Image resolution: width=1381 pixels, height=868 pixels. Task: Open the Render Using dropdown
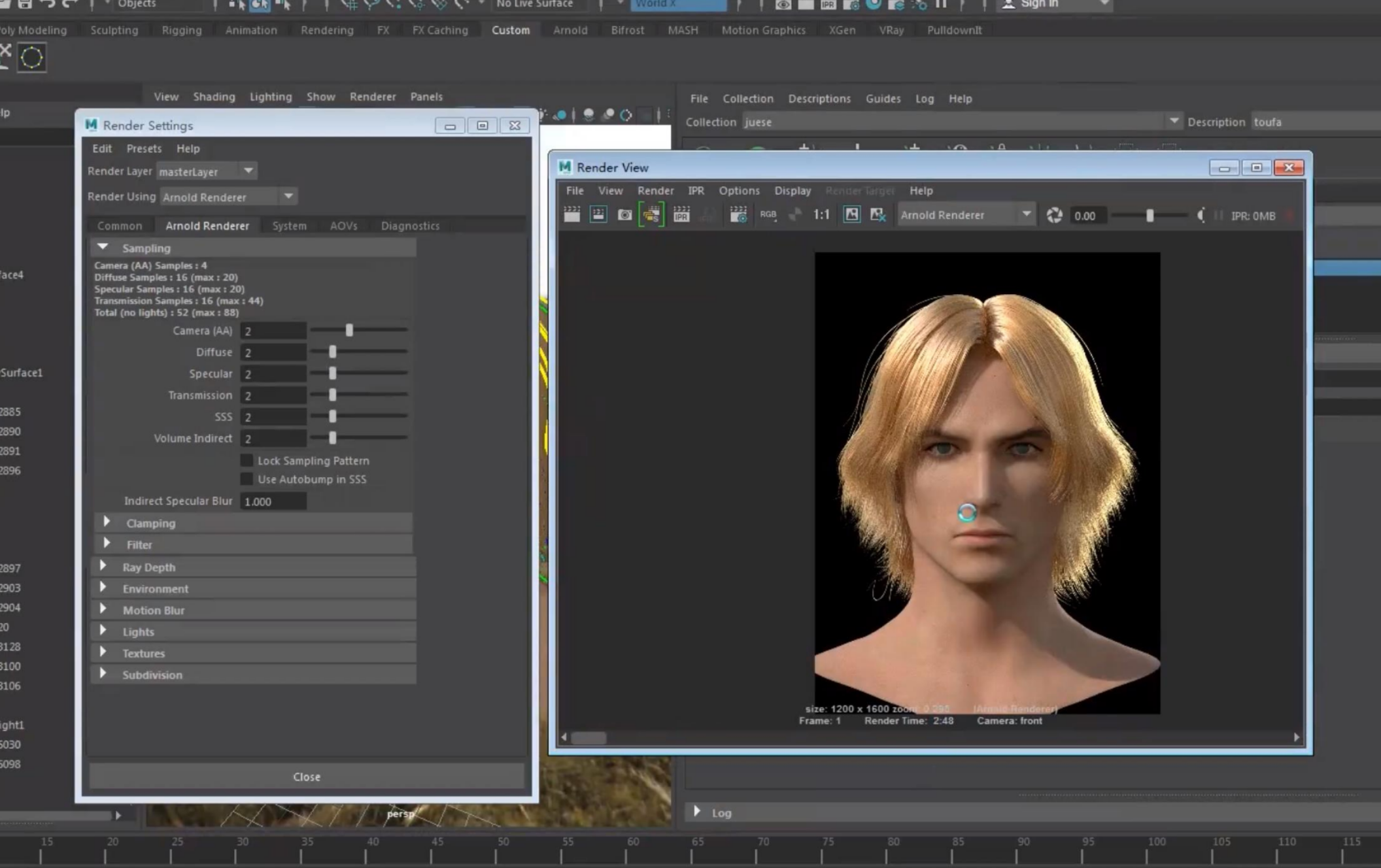tap(288, 197)
